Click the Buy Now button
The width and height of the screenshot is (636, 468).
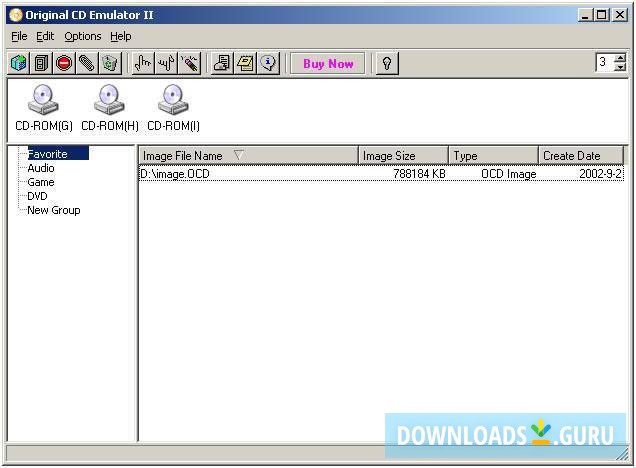(328, 64)
